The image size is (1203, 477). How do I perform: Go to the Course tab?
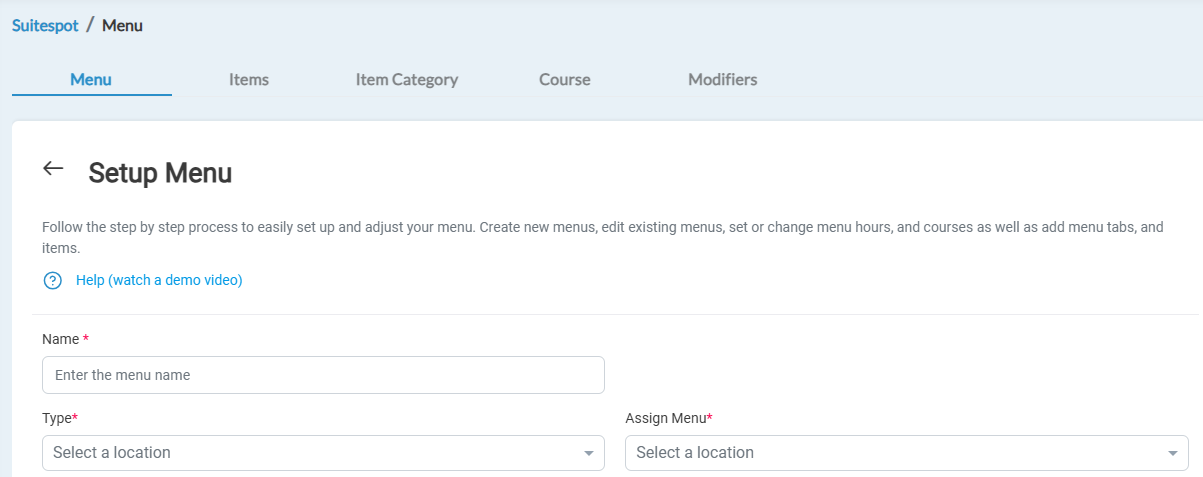click(565, 80)
